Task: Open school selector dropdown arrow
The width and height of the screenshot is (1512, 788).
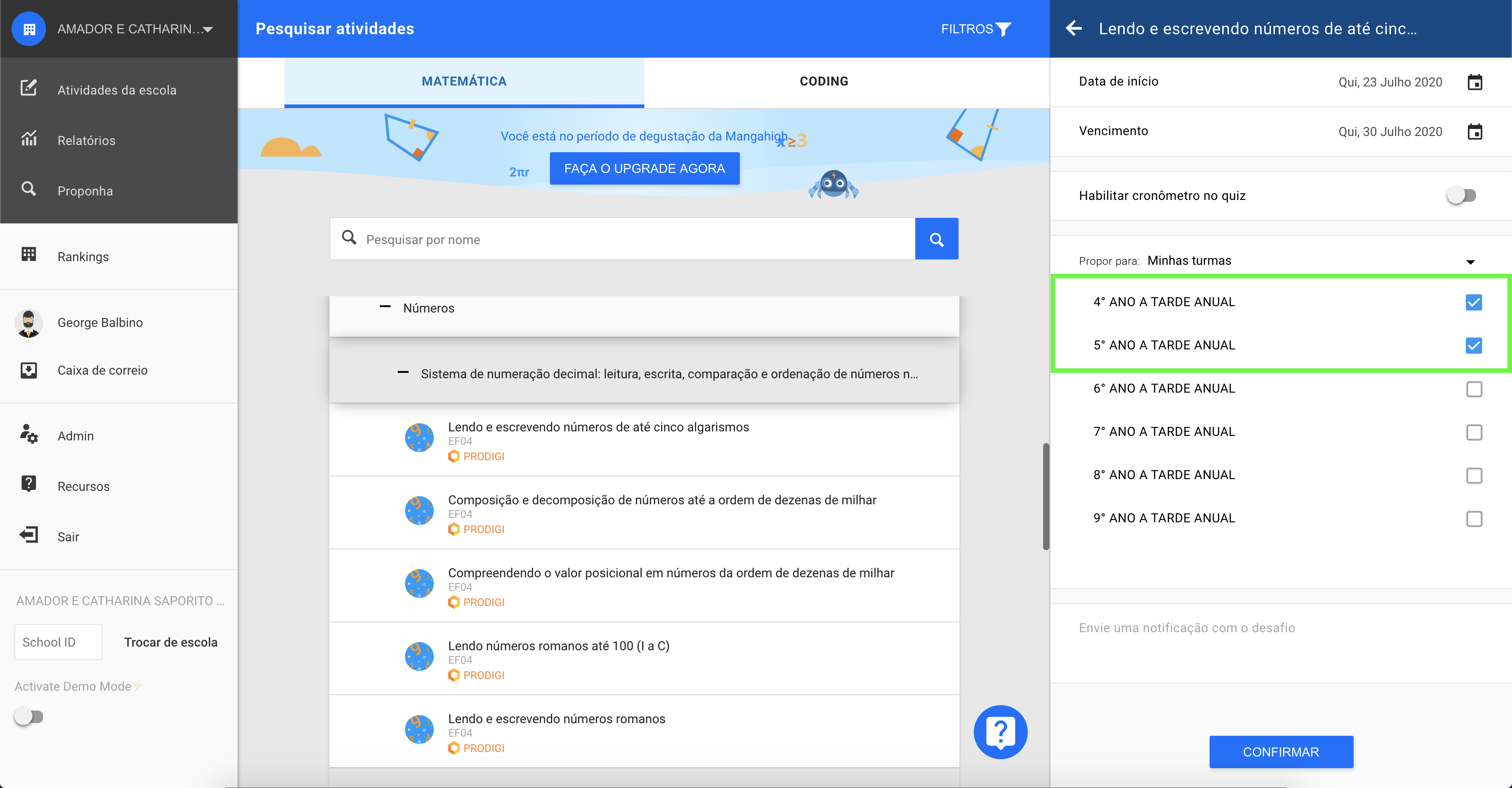Action: point(208,29)
